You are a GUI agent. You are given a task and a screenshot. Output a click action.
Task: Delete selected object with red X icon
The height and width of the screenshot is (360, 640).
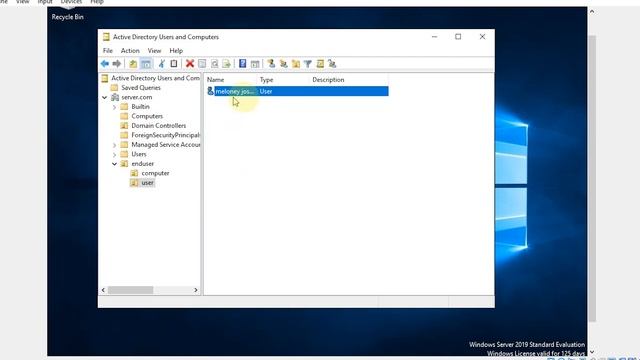click(190, 64)
